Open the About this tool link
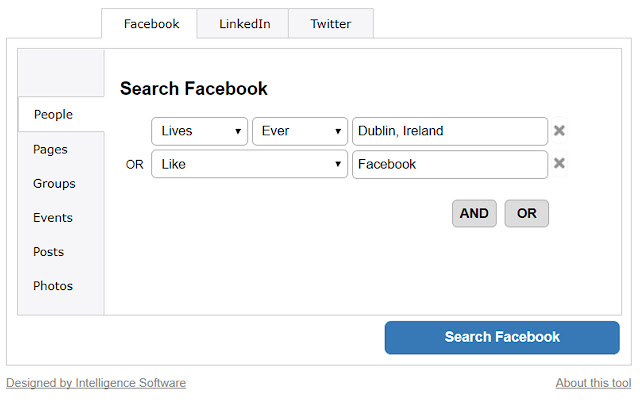Viewport: 640px width, 400px height. pyautogui.click(x=593, y=383)
